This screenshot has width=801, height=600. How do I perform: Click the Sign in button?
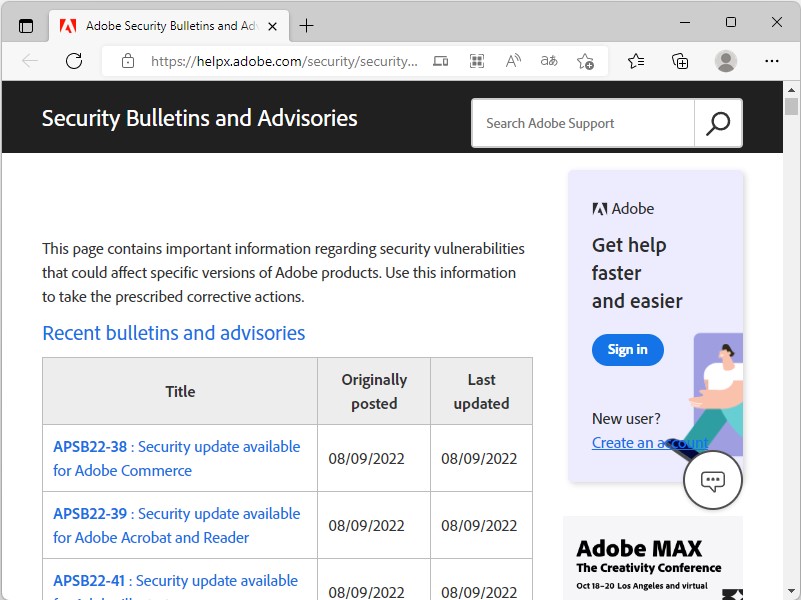[x=627, y=349]
